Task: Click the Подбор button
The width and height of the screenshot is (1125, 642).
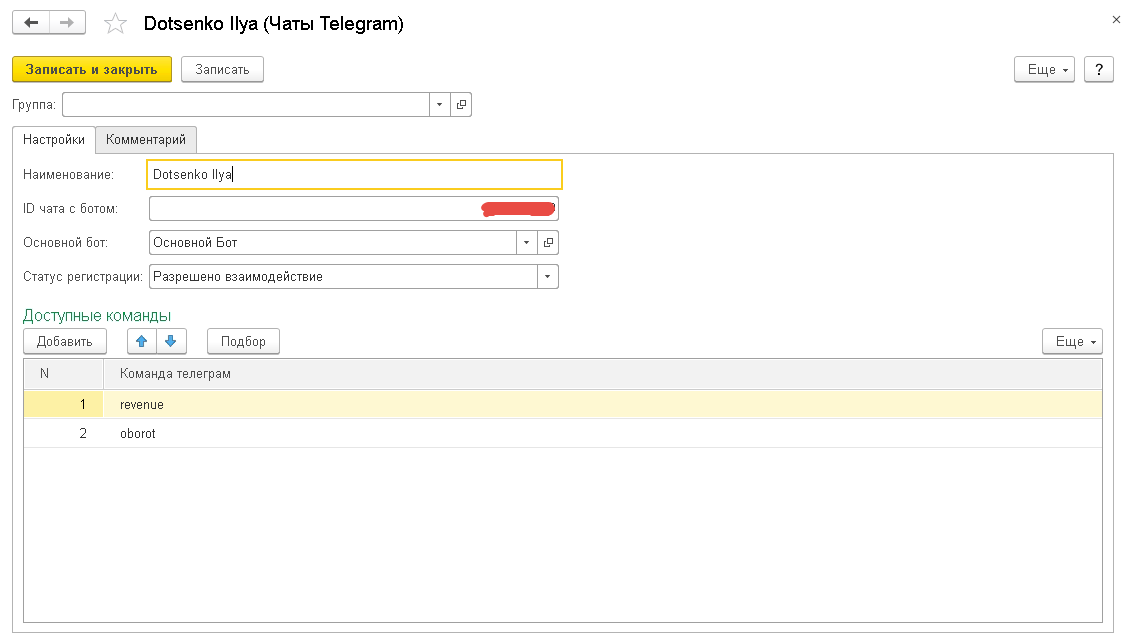Action: click(243, 341)
